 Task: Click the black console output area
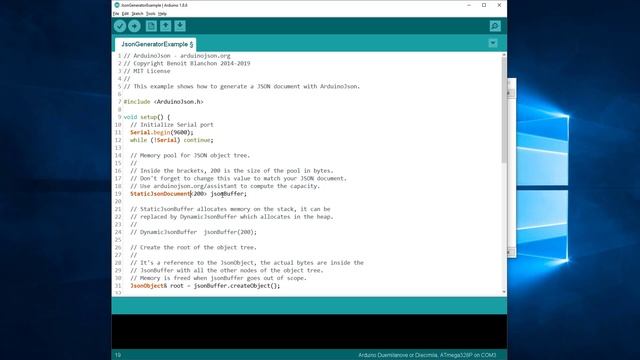click(309, 331)
